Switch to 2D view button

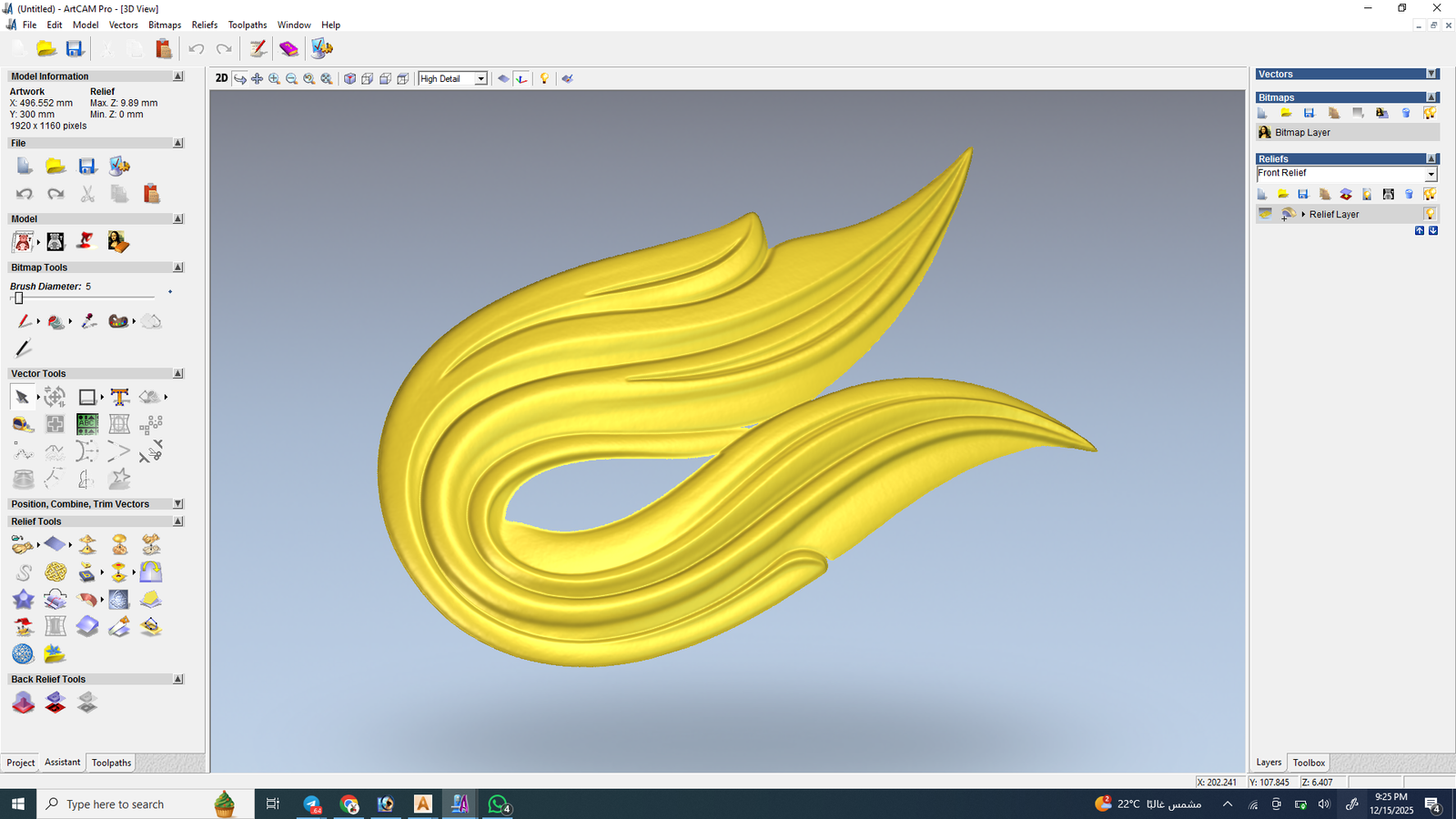[x=221, y=78]
